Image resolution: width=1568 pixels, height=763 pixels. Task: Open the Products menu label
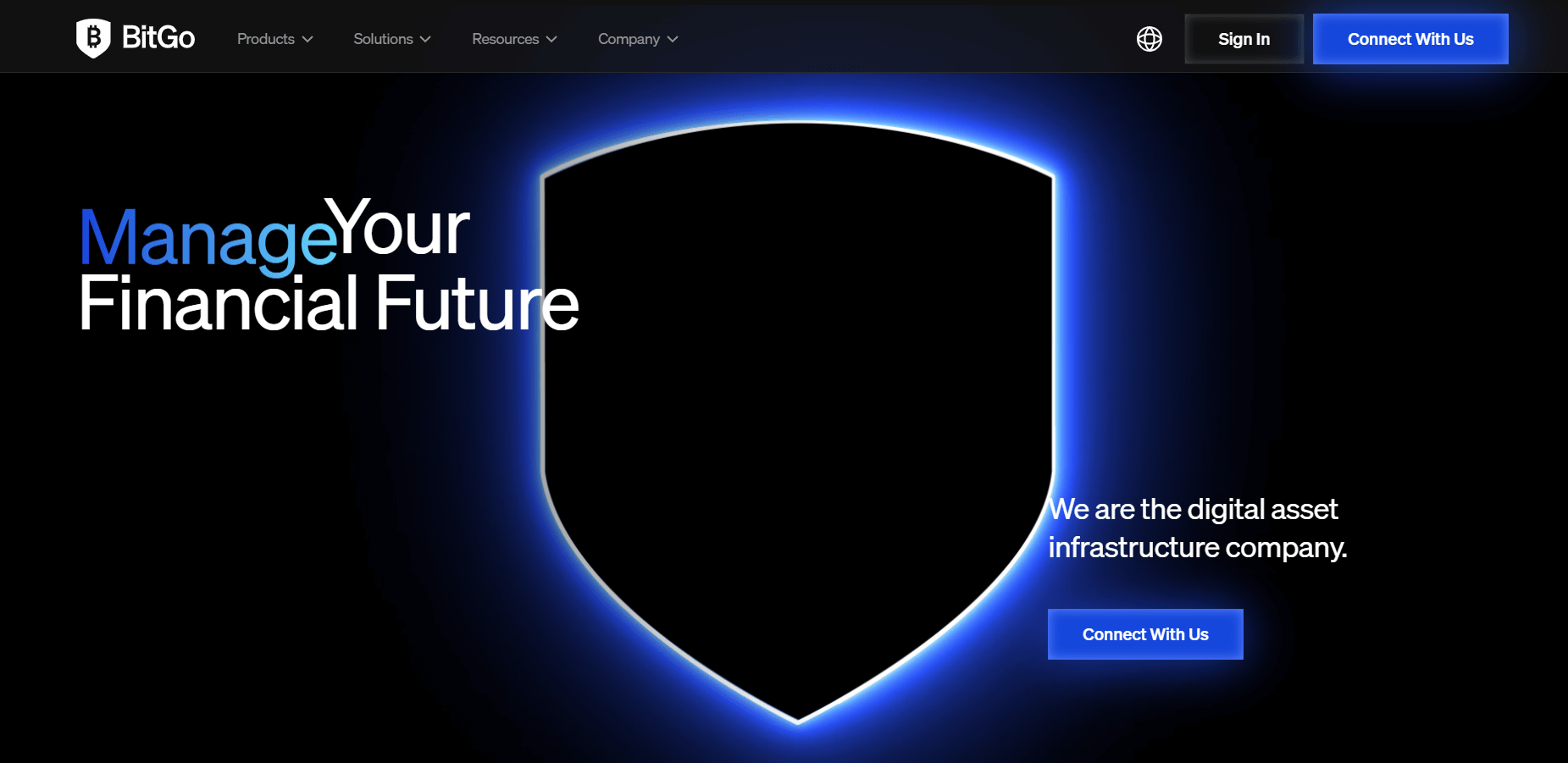point(265,39)
